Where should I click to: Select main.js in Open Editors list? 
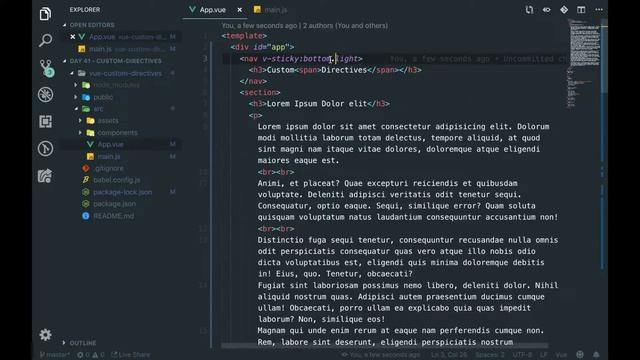[121, 49]
